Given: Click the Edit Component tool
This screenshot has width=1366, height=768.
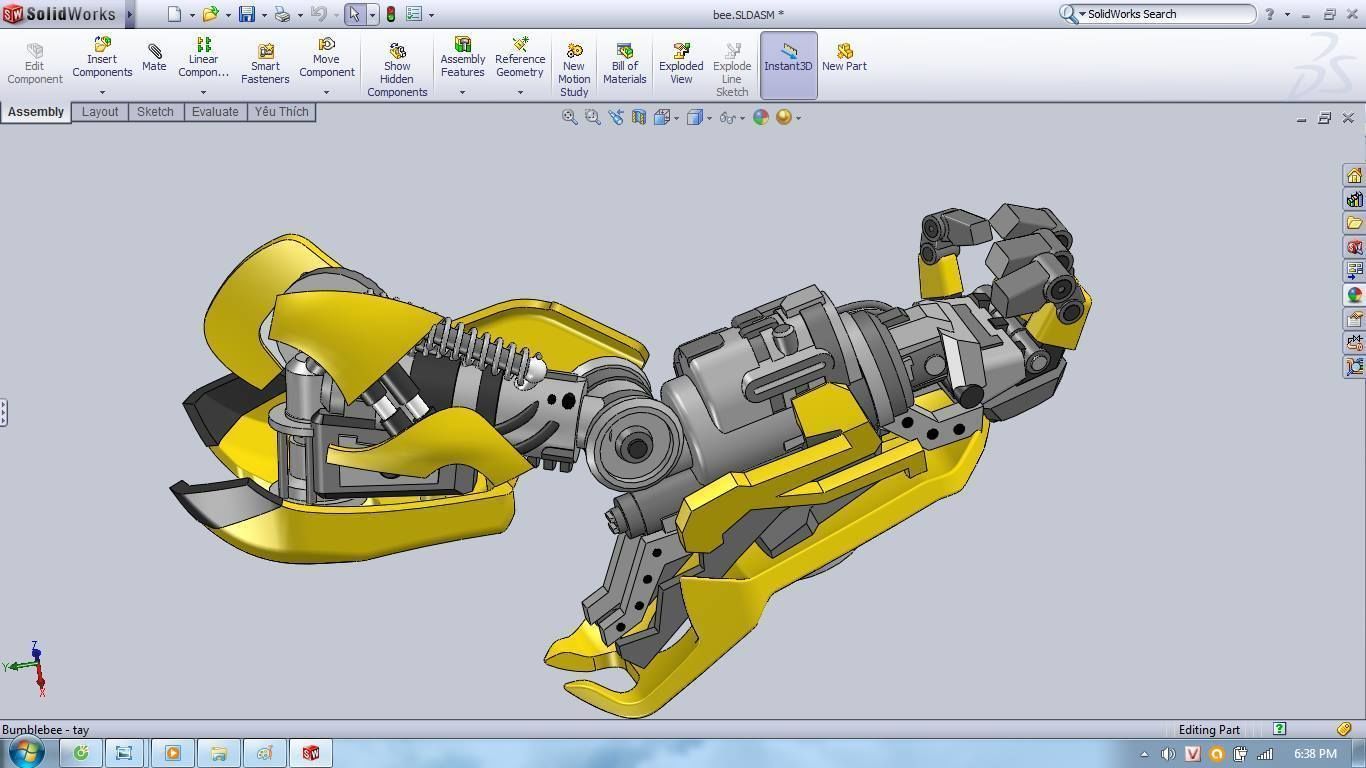Looking at the screenshot, I should [34, 63].
